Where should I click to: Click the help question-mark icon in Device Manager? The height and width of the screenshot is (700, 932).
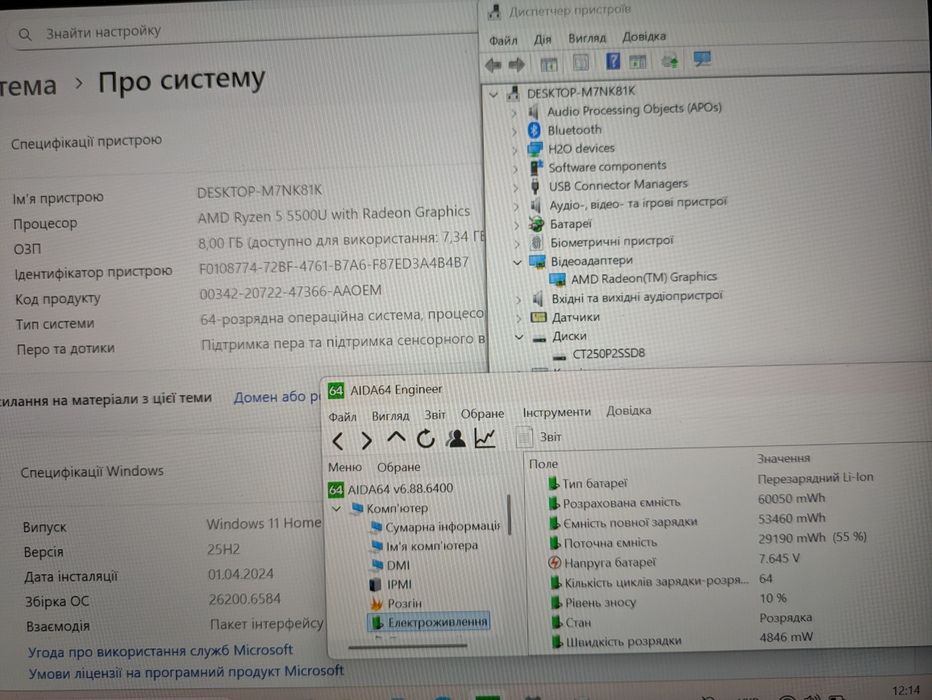tap(613, 61)
